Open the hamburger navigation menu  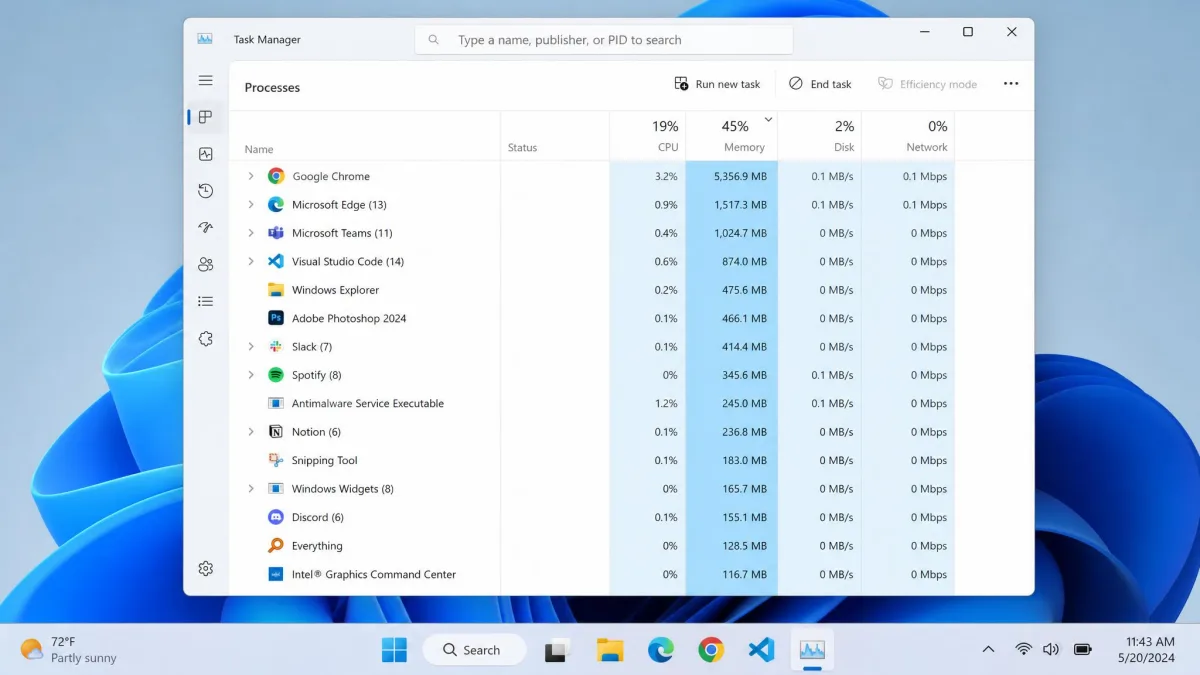pyautogui.click(x=205, y=80)
